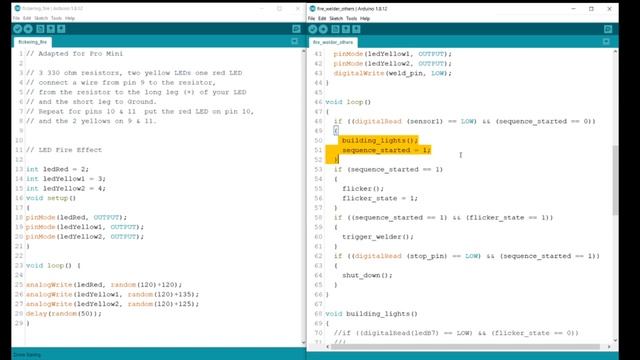Click '// Adapted for Pro Mini' comment
The height and width of the screenshot is (360, 640).
74,53
